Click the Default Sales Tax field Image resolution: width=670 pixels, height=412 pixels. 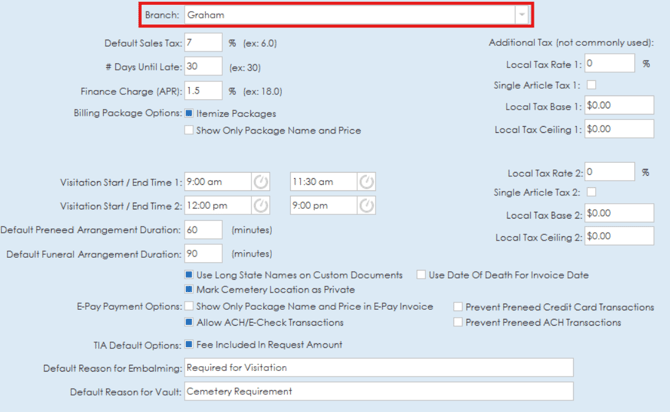point(203,43)
